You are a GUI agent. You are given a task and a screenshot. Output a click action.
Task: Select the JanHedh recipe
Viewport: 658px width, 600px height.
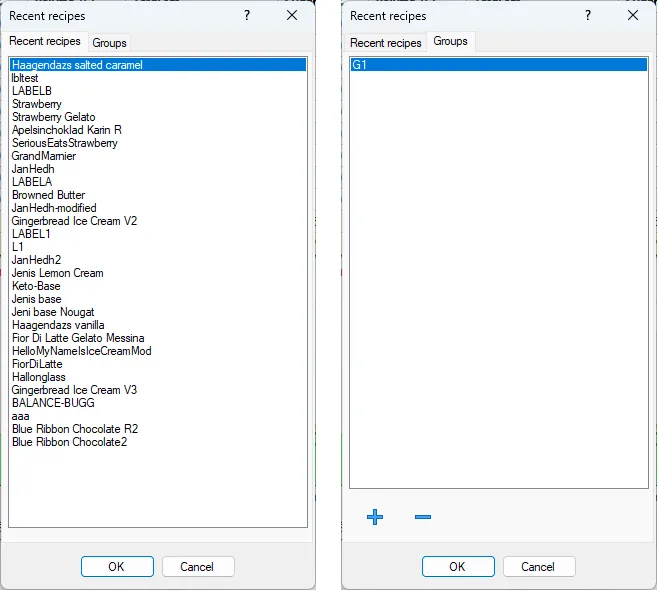click(x=158, y=169)
